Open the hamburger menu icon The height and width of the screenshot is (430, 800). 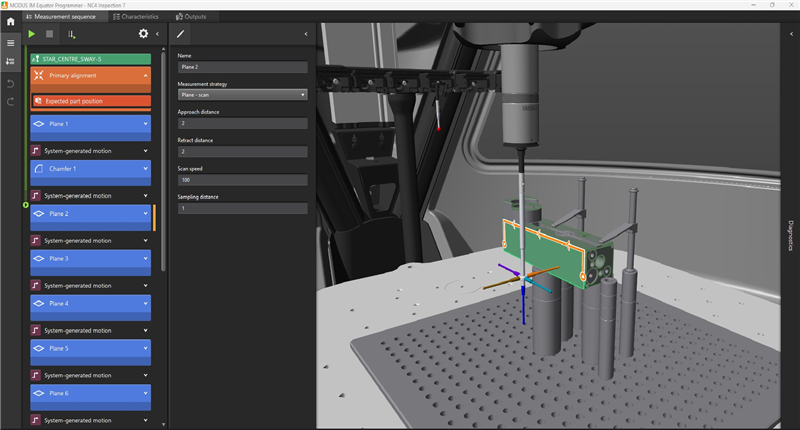[10, 43]
